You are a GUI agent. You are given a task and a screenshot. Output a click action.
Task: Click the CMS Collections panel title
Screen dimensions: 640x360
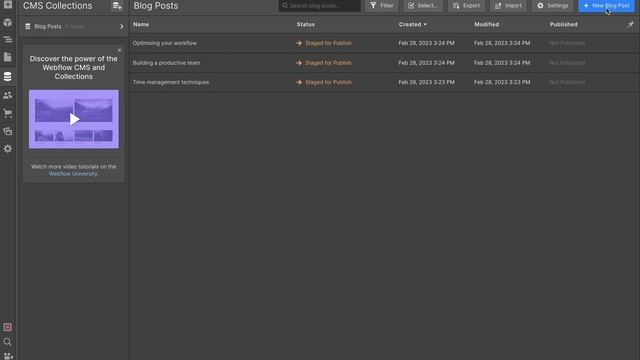(x=58, y=6)
